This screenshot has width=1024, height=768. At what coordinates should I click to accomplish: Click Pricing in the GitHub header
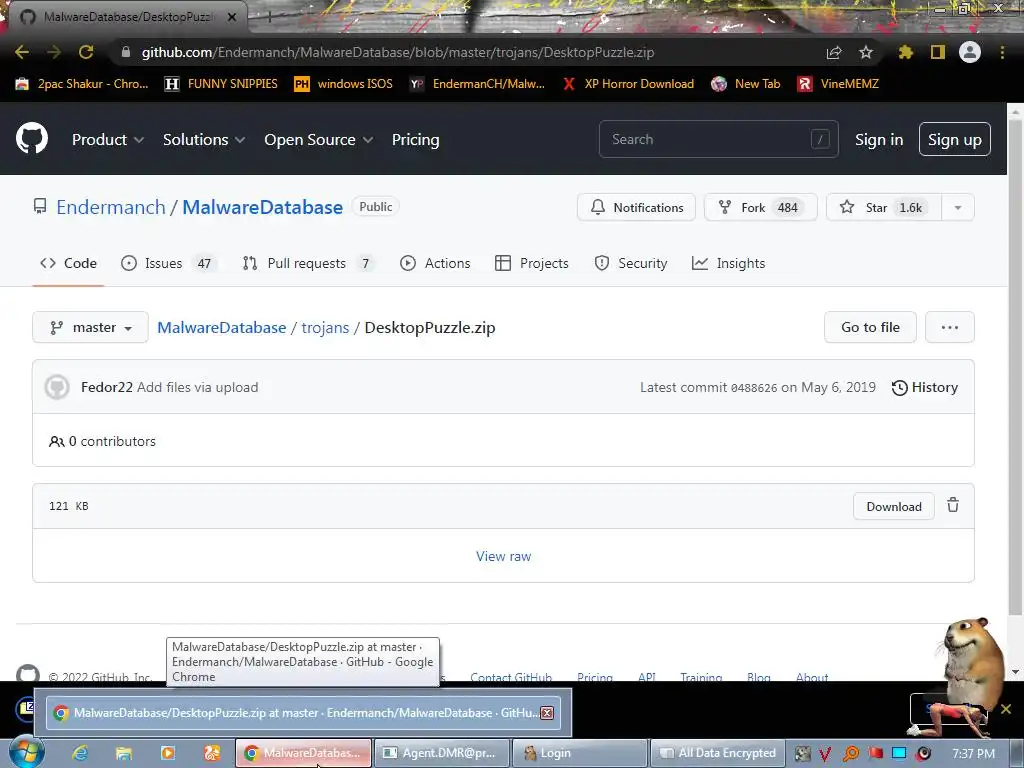(415, 139)
